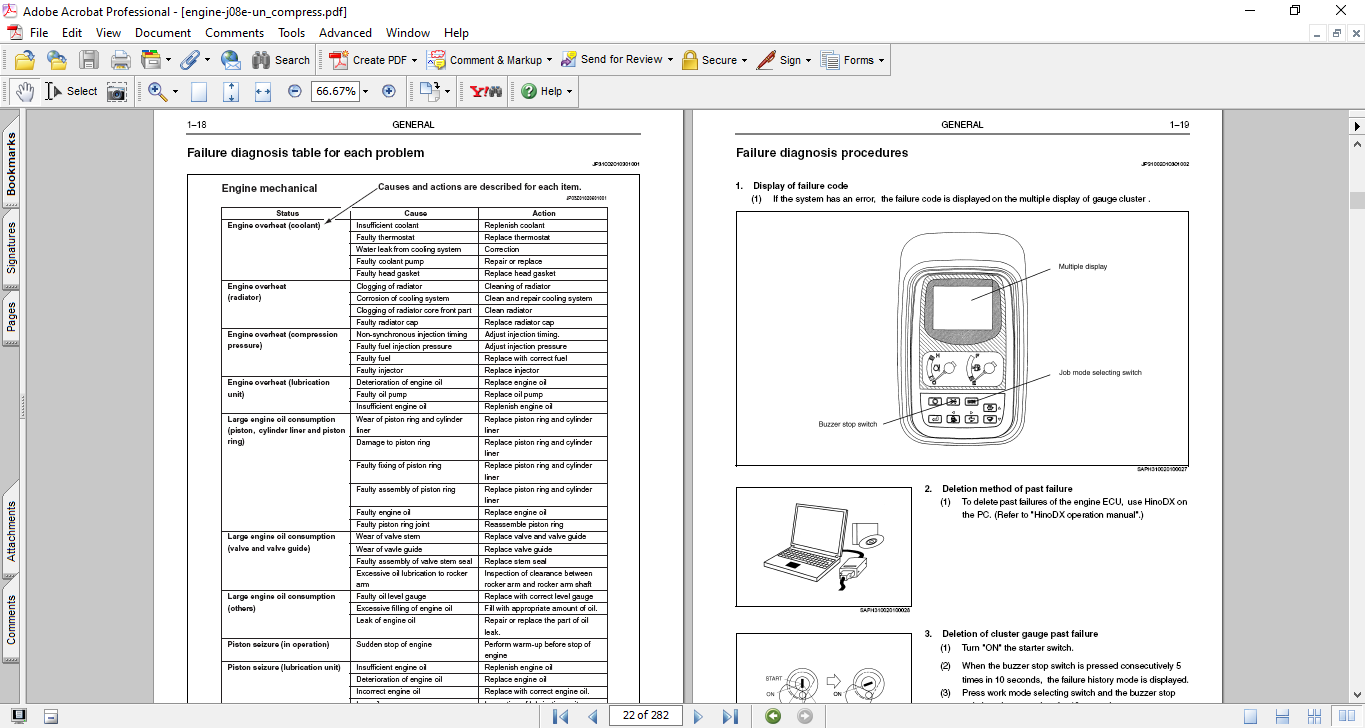
Task: Expand the Comment & Markup dropdown
Action: (x=550, y=60)
